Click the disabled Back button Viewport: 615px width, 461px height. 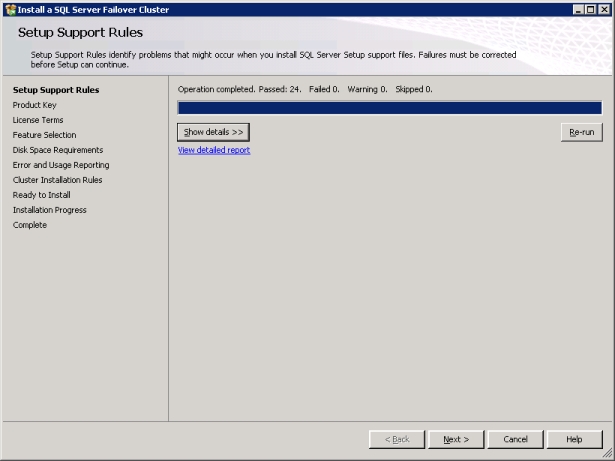[x=397, y=439]
